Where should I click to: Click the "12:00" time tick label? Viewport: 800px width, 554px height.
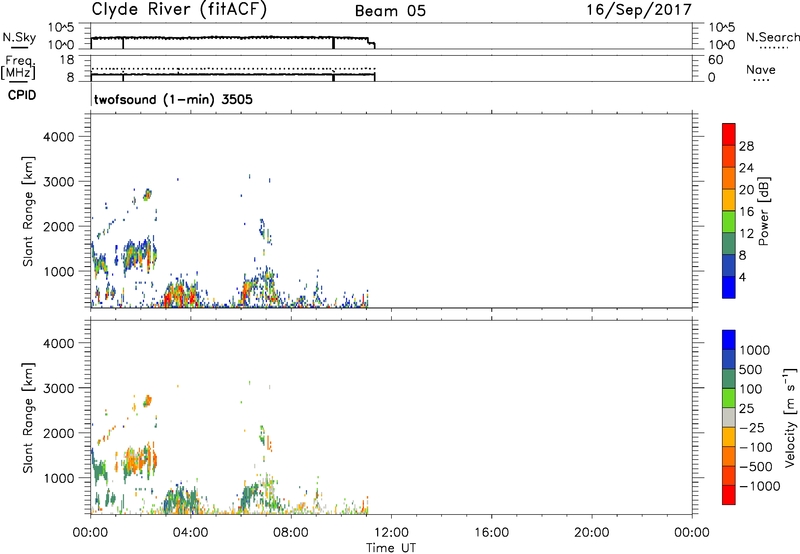pos(391,533)
